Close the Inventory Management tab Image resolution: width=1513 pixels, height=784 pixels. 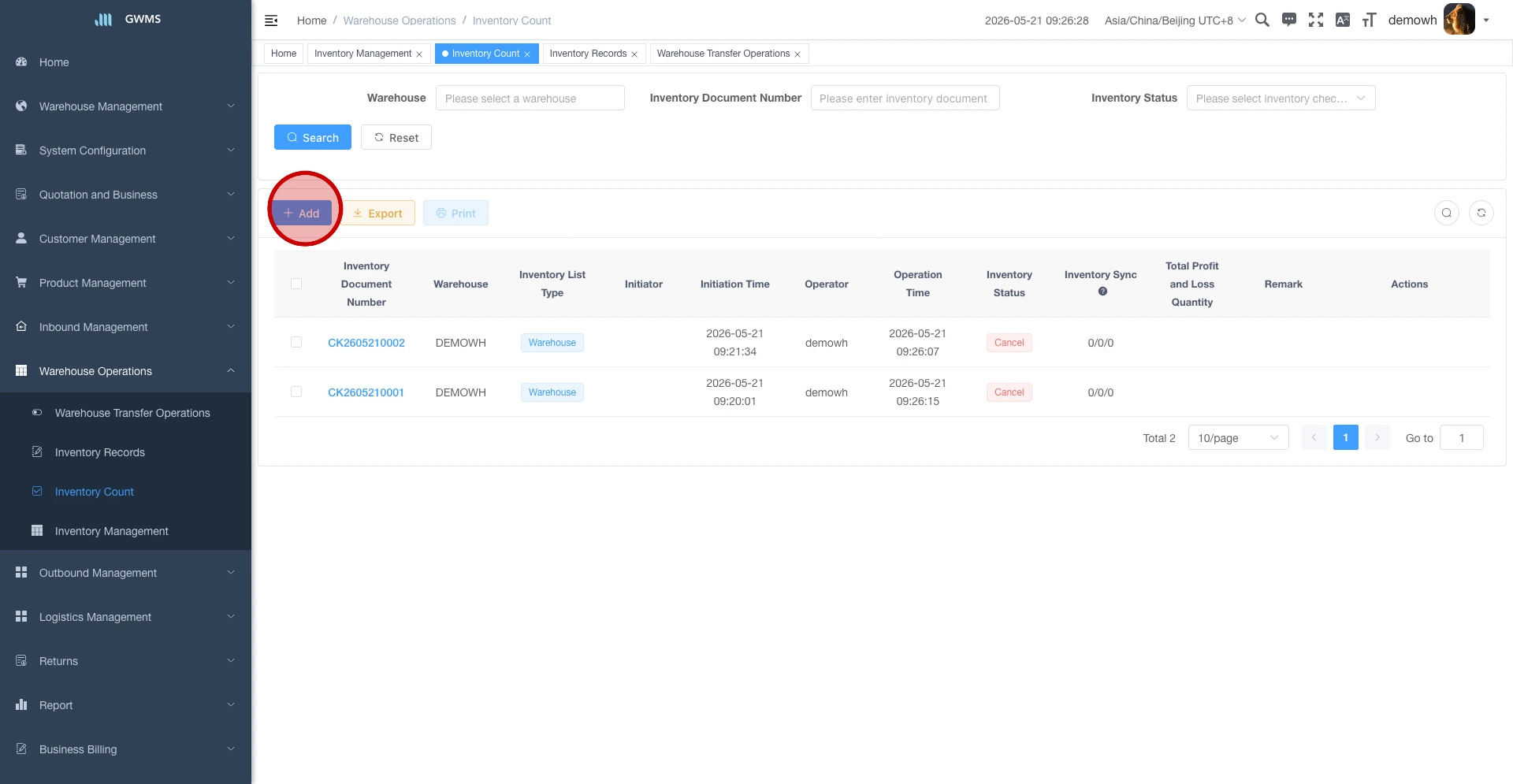[419, 54]
